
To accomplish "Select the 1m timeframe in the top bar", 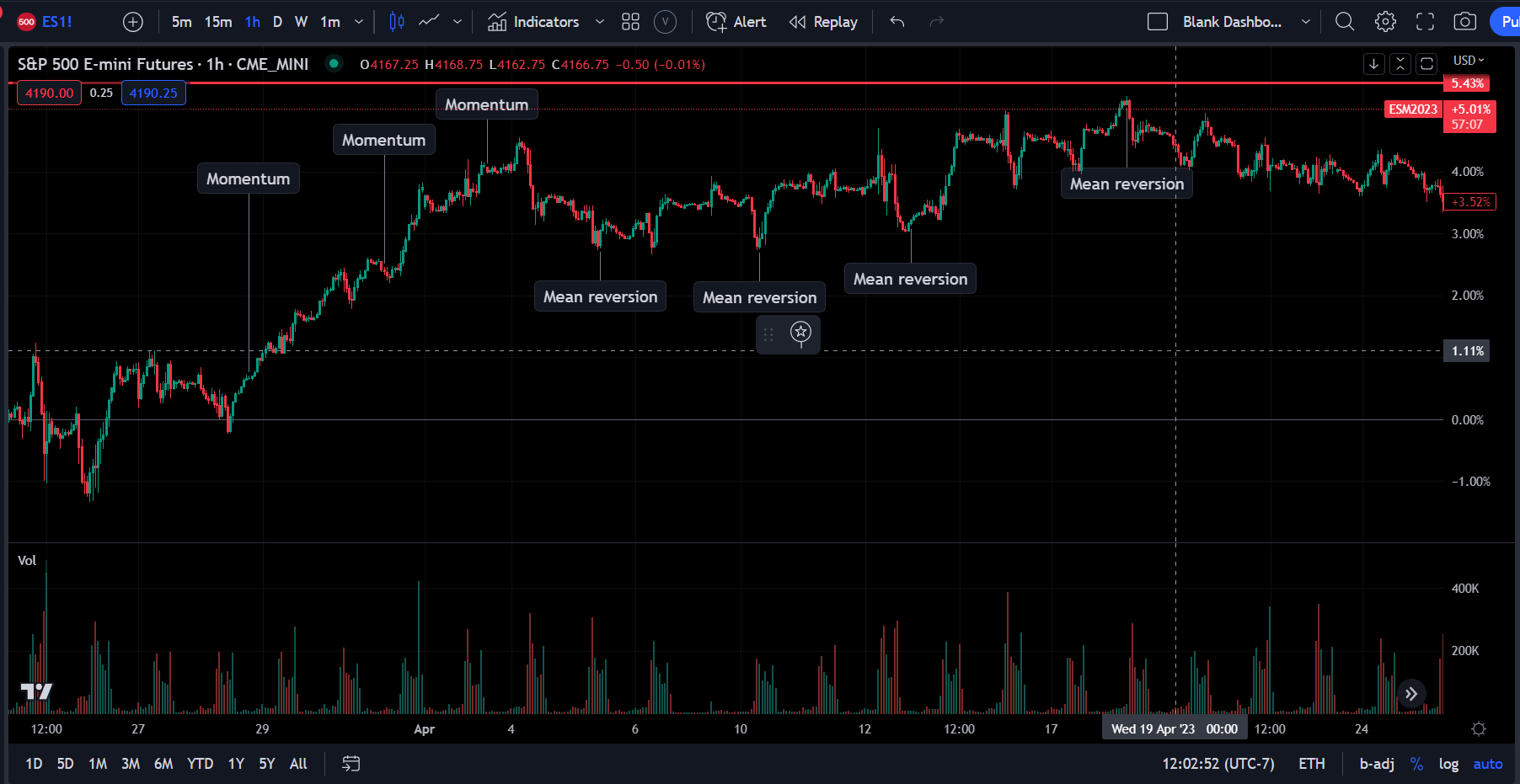I will click(x=330, y=22).
